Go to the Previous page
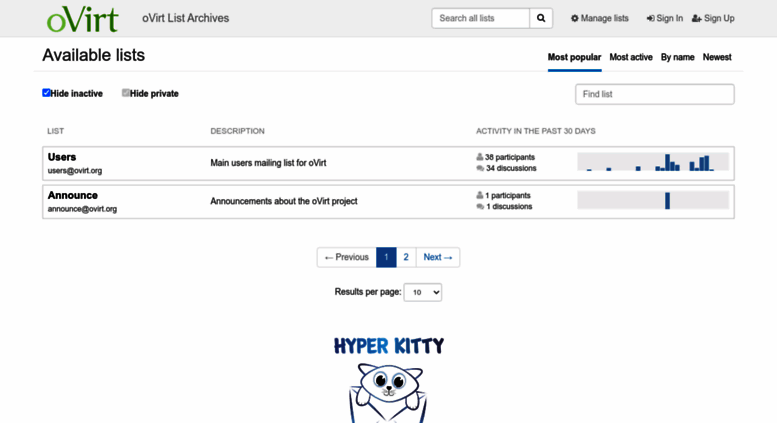This screenshot has width=777, height=423. pyautogui.click(x=347, y=258)
